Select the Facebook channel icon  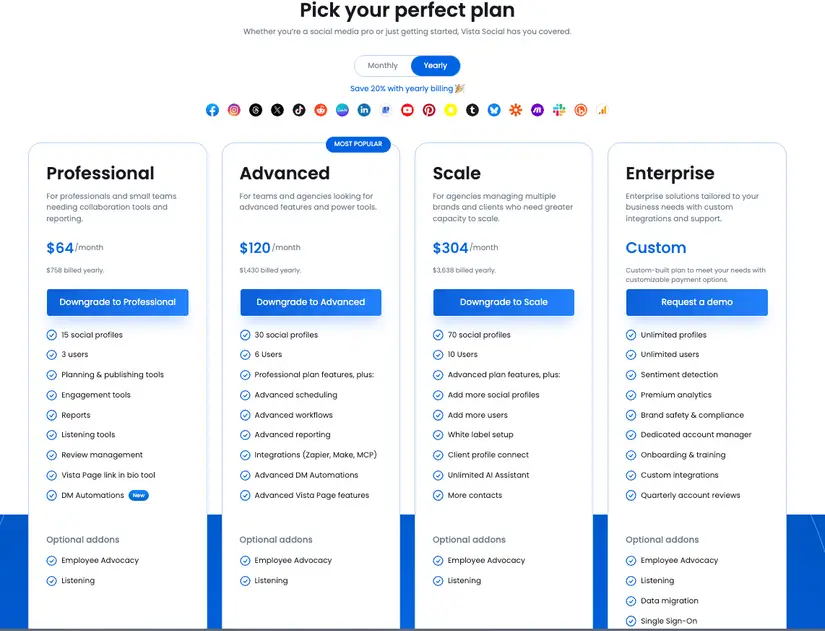pyautogui.click(x=212, y=110)
